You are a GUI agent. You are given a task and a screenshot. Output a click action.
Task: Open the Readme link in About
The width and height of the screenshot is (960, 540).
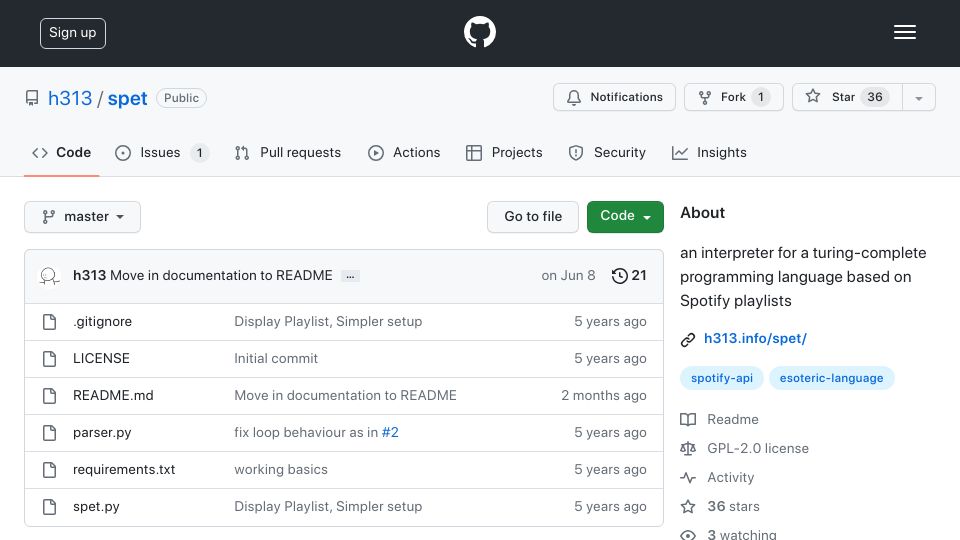pos(732,419)
